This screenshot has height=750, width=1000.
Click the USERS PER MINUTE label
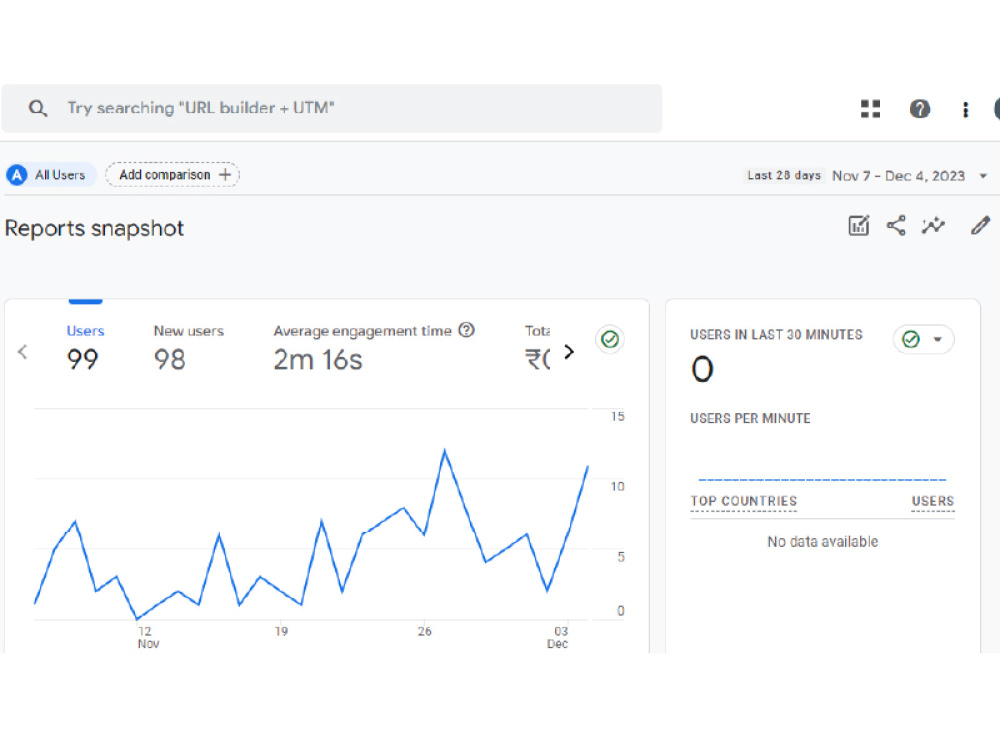click(750, 418)
